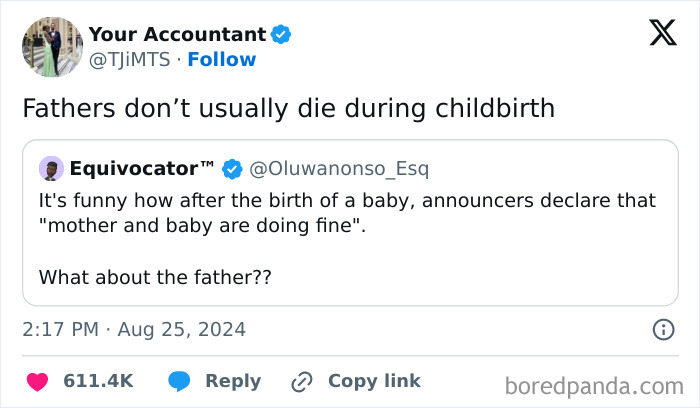Click the 611.4K likes count
This screenshot has width=700, height=408.
[x=98, y=381]
